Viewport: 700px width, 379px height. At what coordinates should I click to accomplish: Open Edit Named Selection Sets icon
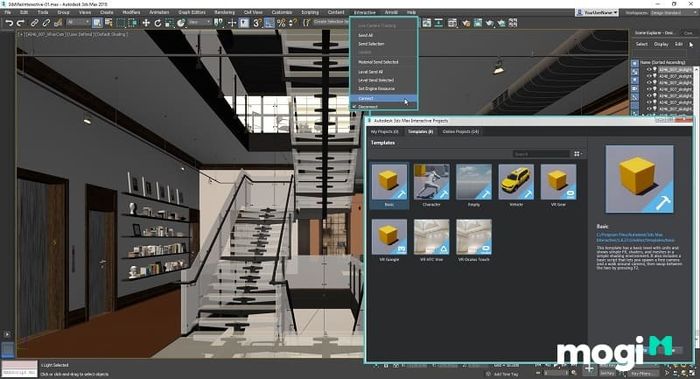(306, 23)
